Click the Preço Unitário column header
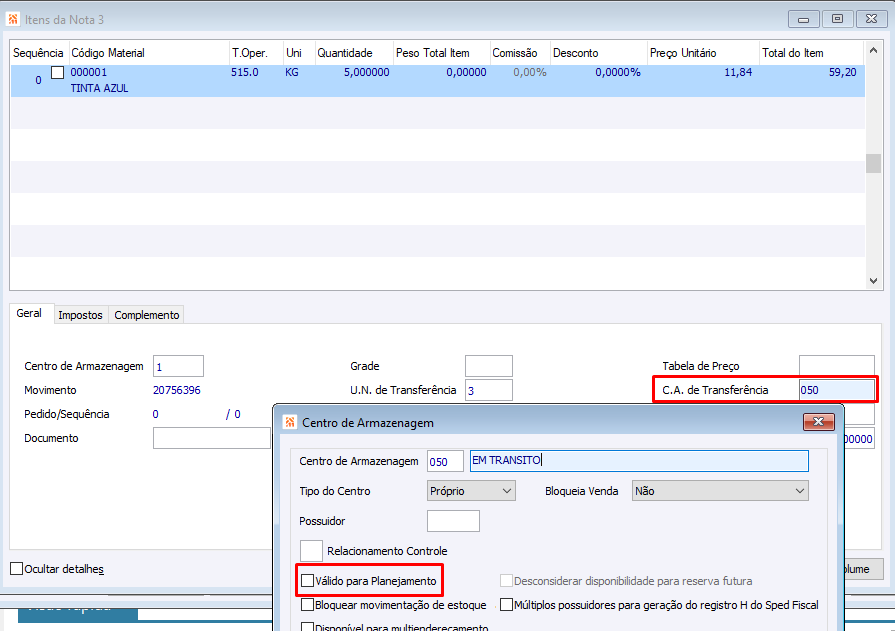This screenshot has width=895, height=631. point(703,53)
